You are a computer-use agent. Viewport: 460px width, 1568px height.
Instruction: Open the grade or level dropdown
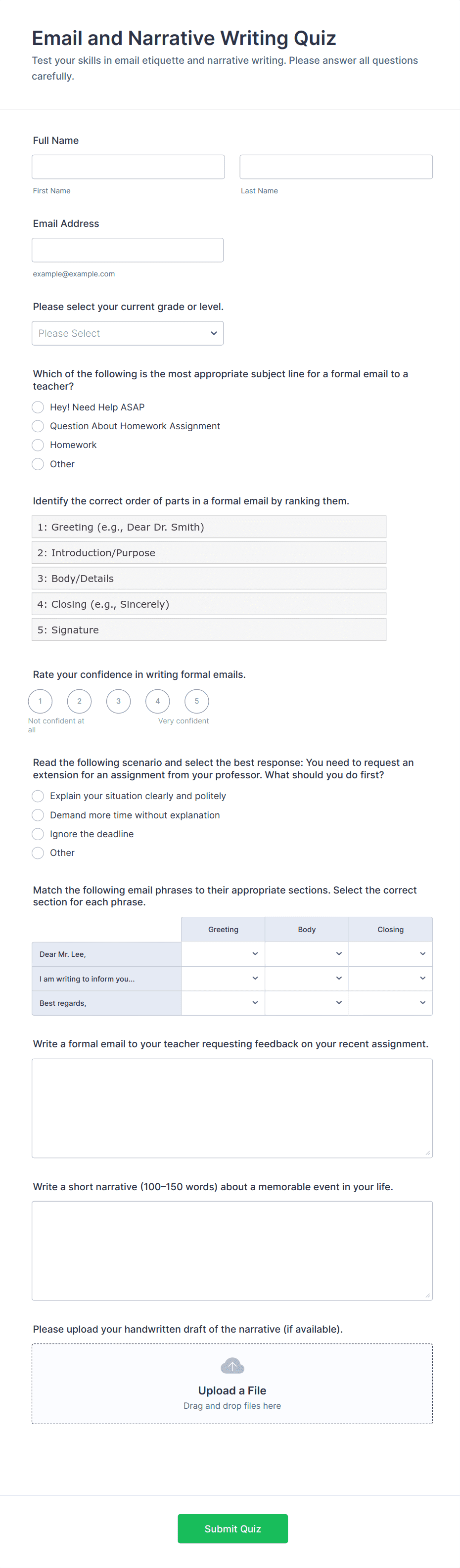[x=127, y=334]
